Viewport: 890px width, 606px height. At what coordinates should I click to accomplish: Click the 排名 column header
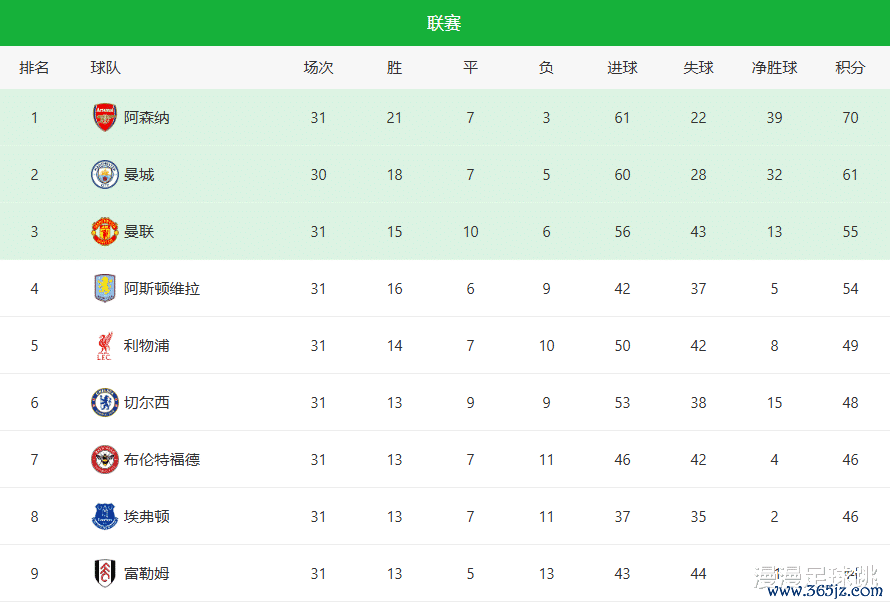pyautogui.click(x=34, y=68)
